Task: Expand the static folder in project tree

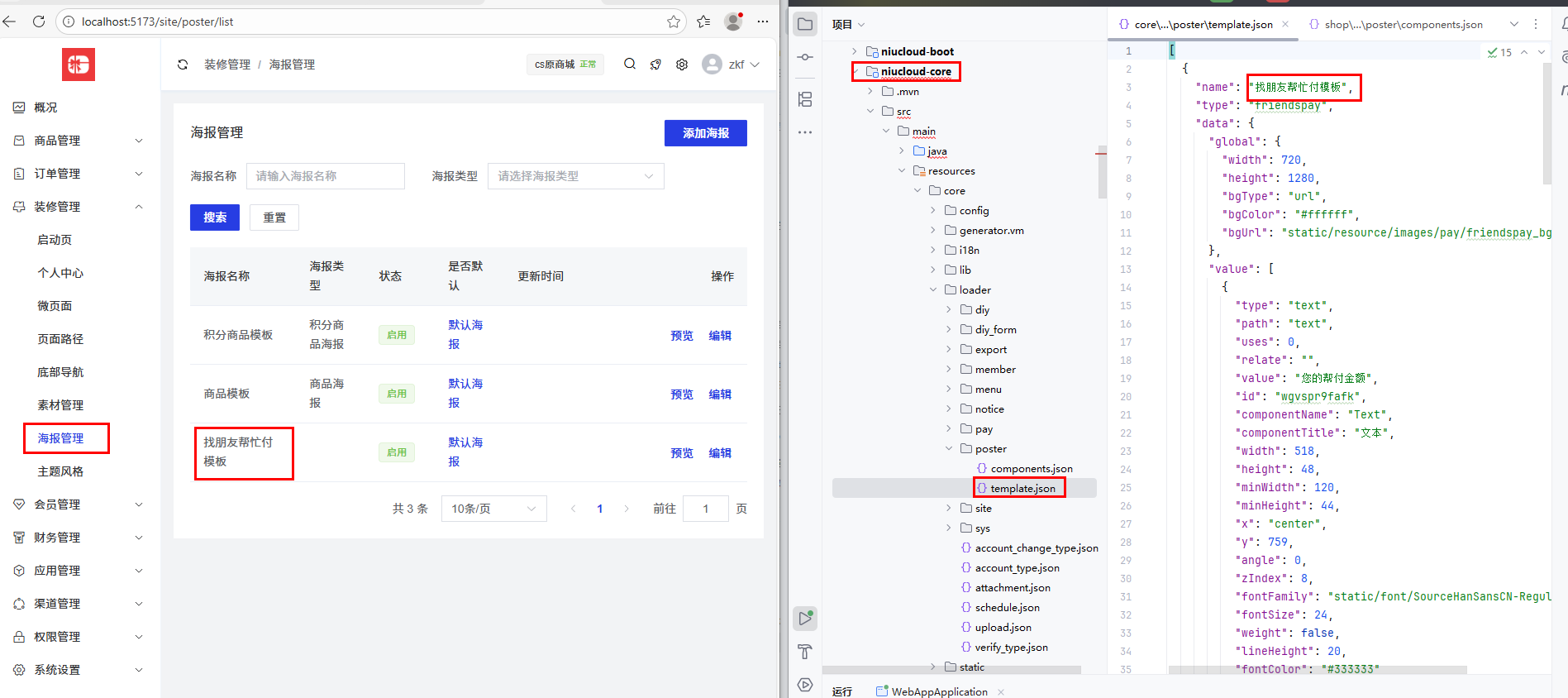Action: tap(933, 667)
